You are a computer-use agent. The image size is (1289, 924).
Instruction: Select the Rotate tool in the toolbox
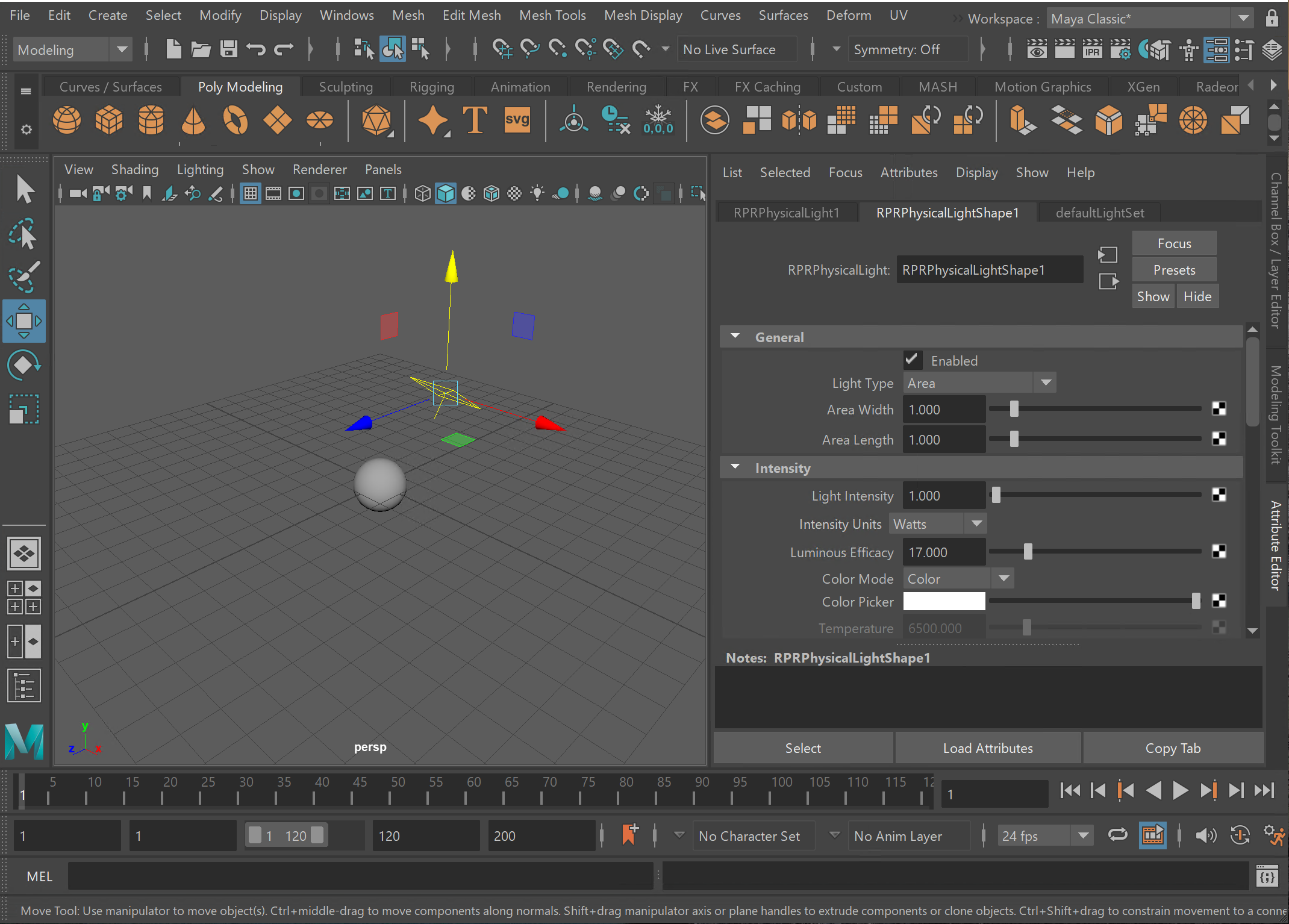click(24, 365)
